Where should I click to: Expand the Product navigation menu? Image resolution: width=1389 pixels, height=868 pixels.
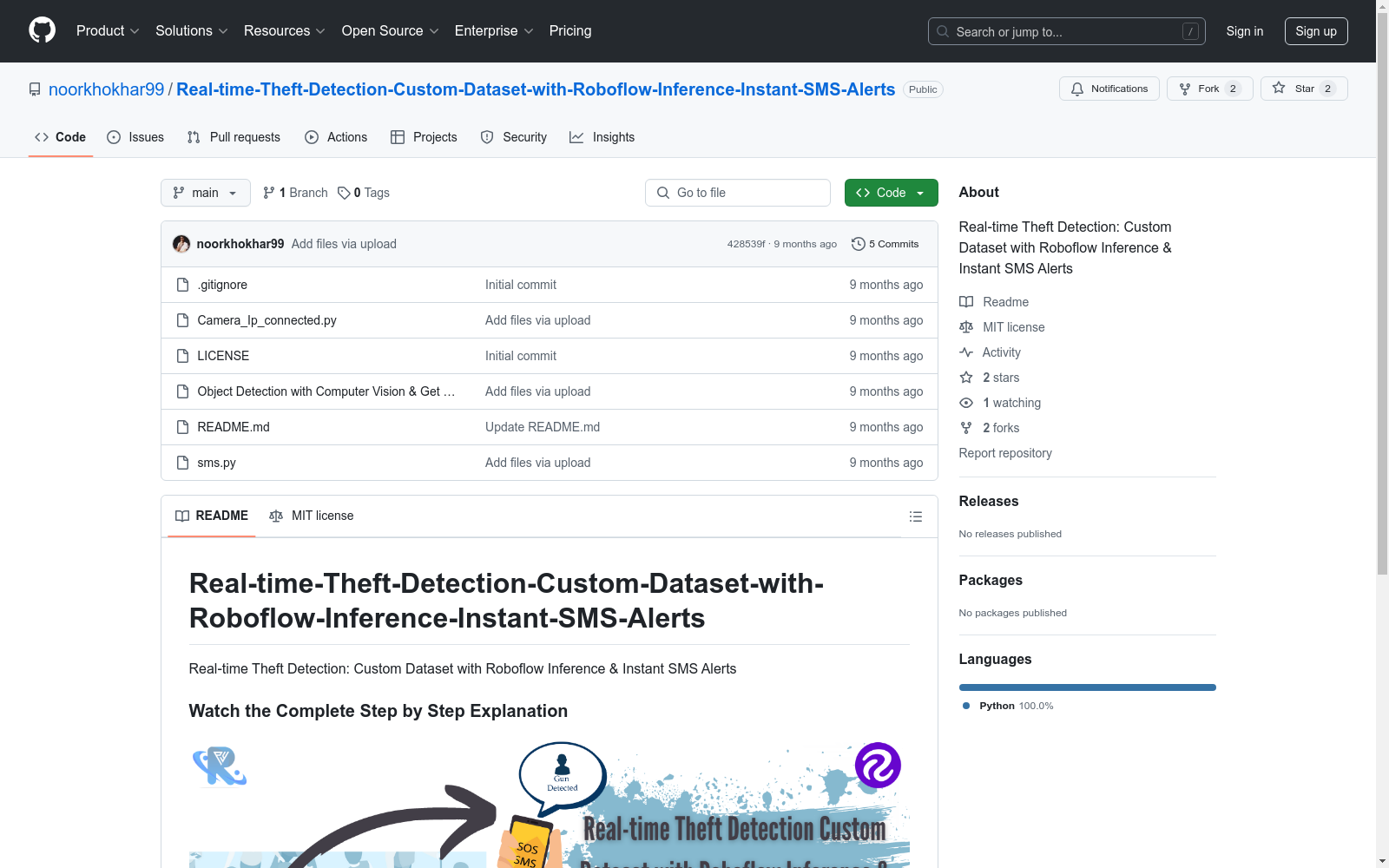click(x=108, y=31)
